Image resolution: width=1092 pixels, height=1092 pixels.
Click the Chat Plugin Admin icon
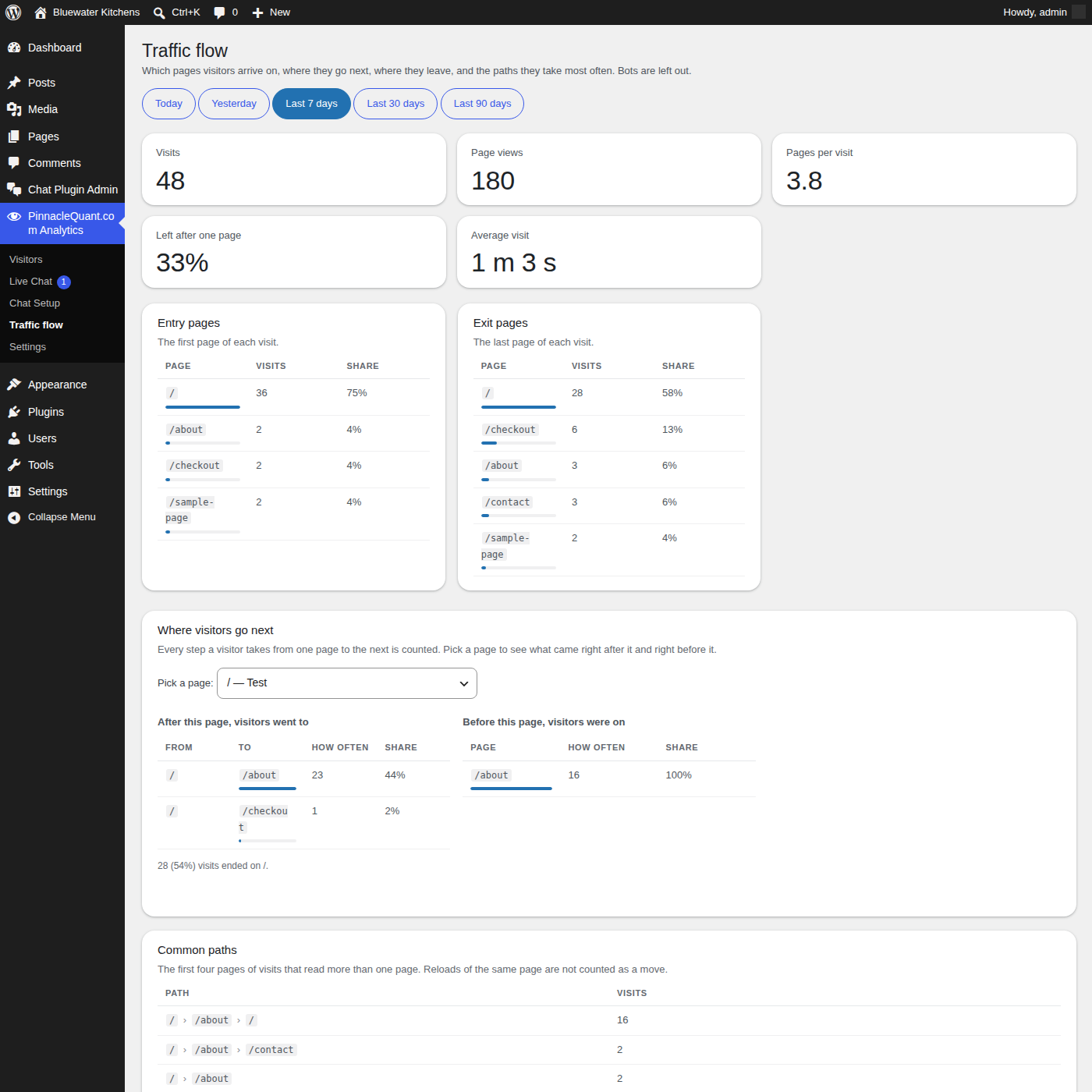[14, 190]
